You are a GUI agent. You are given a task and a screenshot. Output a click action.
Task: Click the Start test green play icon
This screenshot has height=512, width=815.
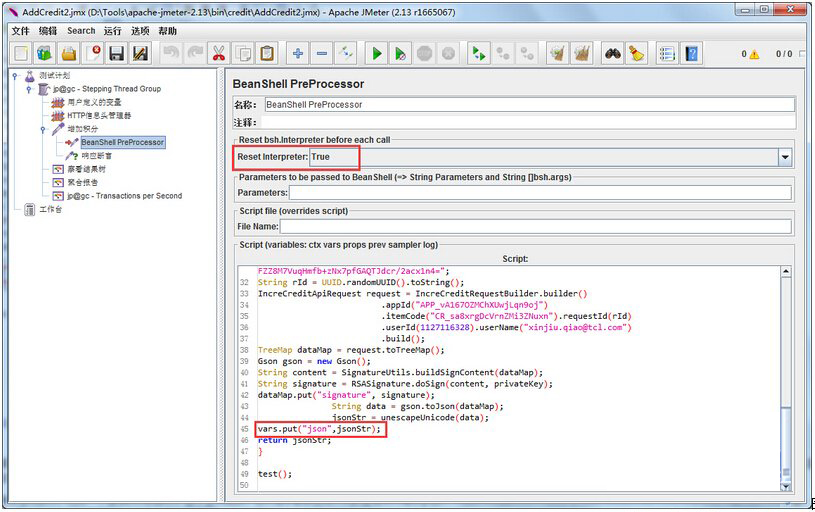377,53
